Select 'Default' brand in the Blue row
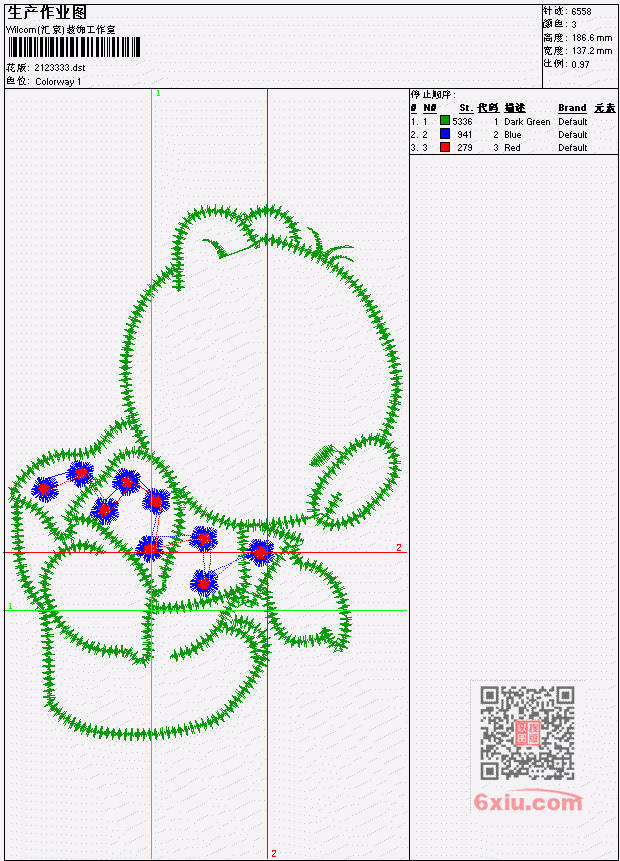Screen dimensions: 620x861 pyautogui.click(x=573, y=135)
